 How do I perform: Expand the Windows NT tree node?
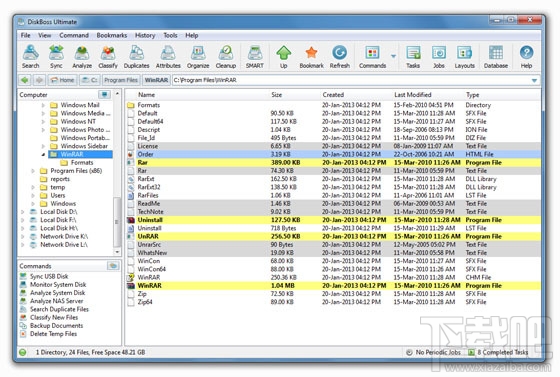point(43,121)
